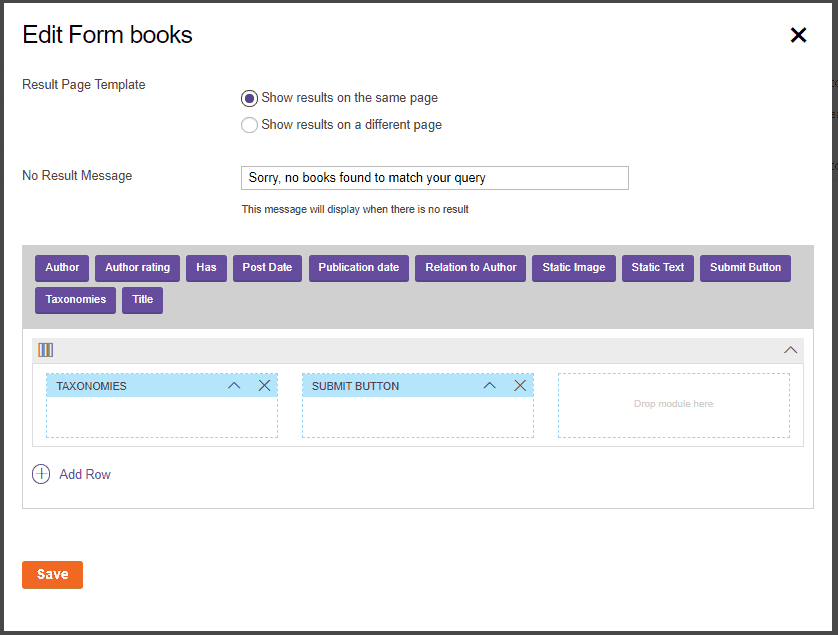This screenshot has height=635, width=838.
Task: Click the Add Row plus icon
Action: [x=41, y=474]
